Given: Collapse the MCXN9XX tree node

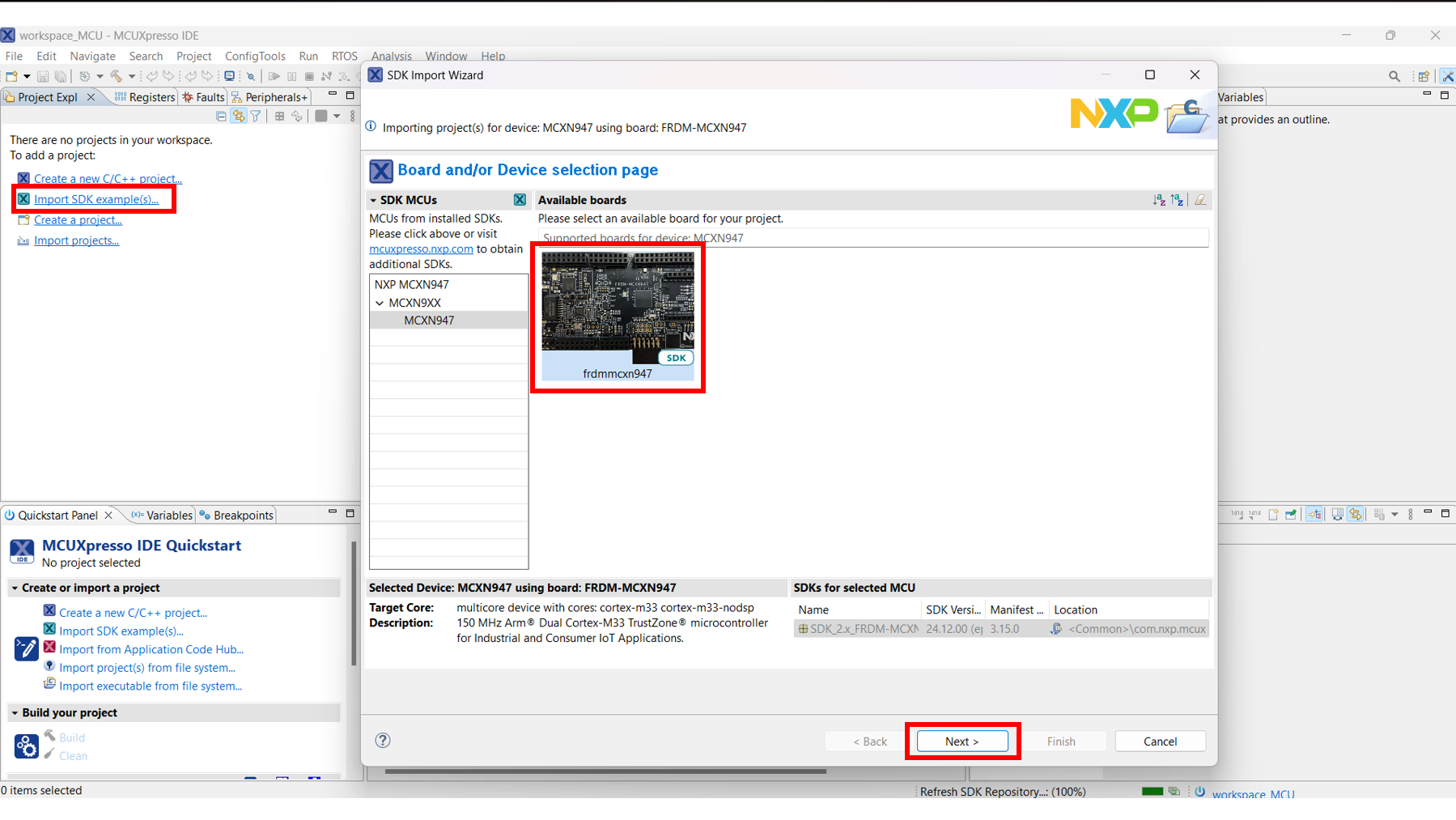Looking at the screenshot, I should [x=380, y=303].
